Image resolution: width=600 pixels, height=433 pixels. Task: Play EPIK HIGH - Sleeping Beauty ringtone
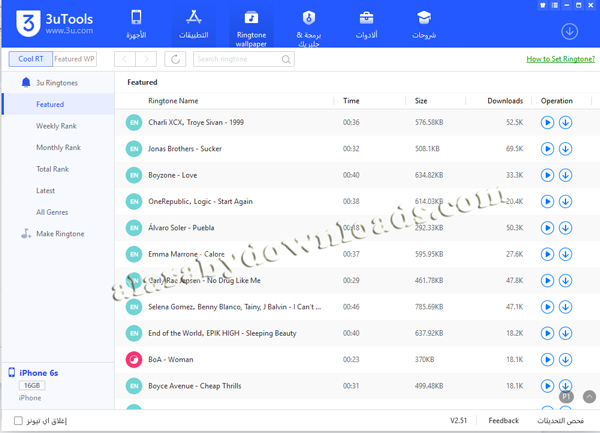(x=547, y=333)
